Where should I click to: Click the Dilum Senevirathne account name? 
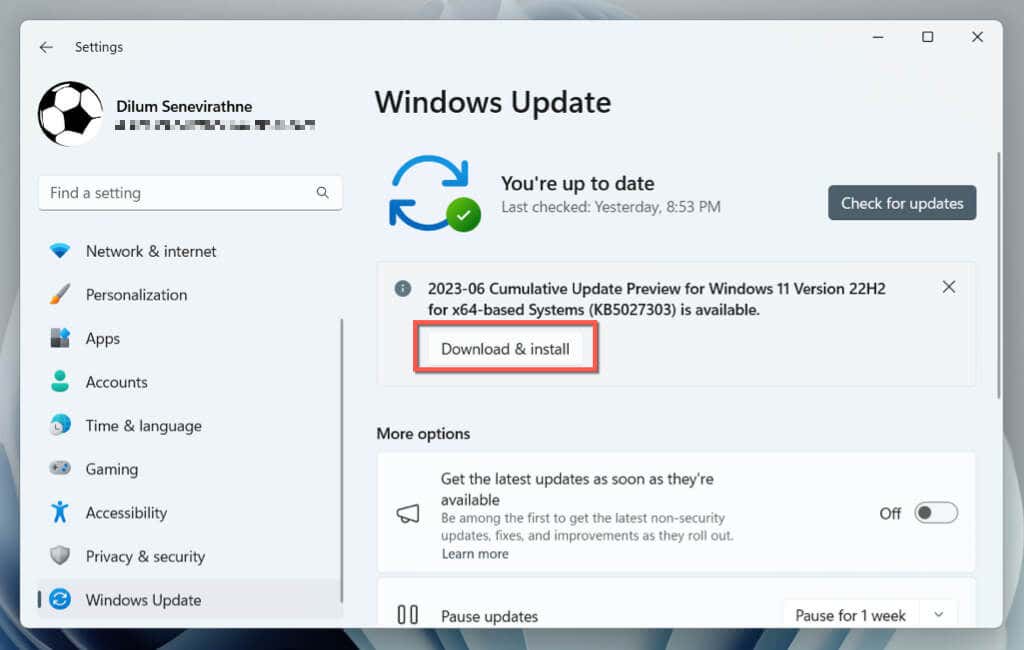pyautogui.click(x=184, y=106)
